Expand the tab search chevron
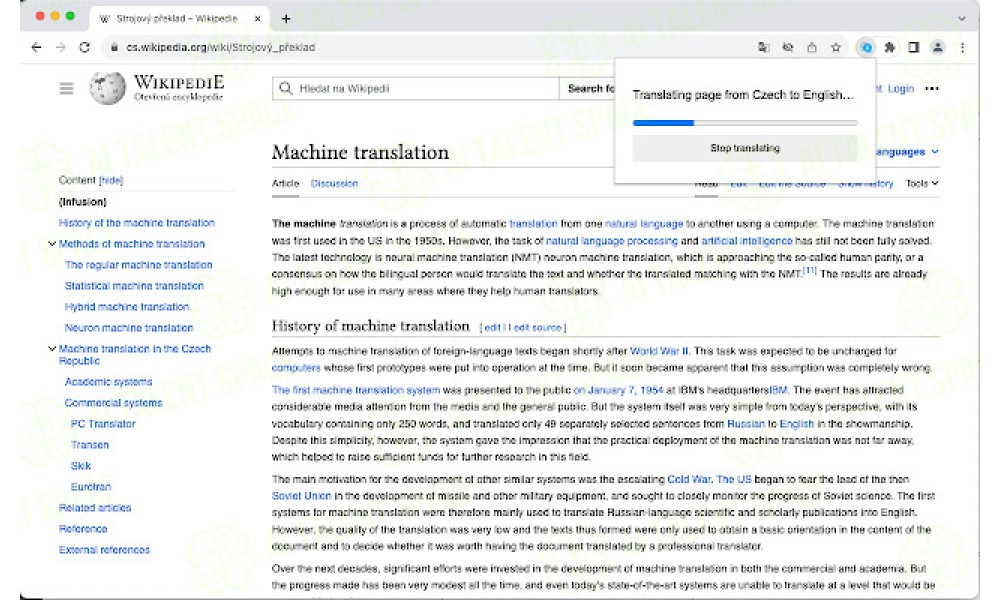 coord(962,18)
